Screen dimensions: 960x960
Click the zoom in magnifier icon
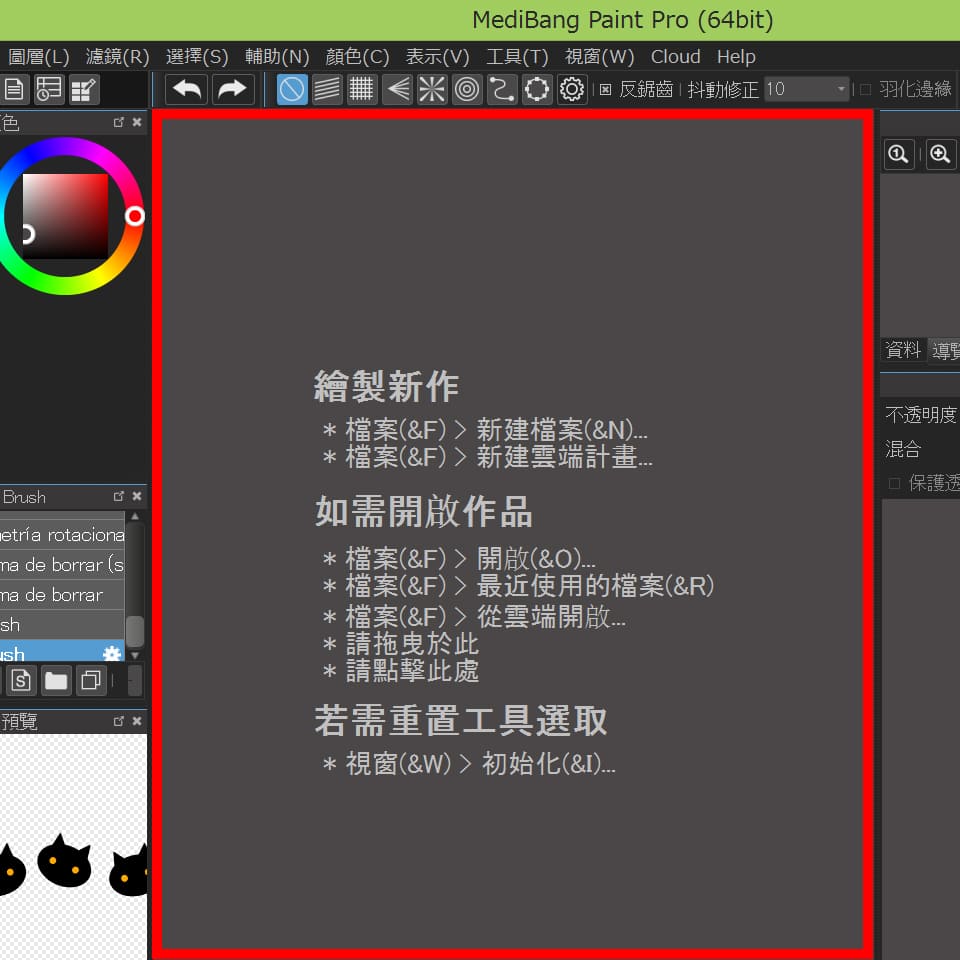(940, 154)
